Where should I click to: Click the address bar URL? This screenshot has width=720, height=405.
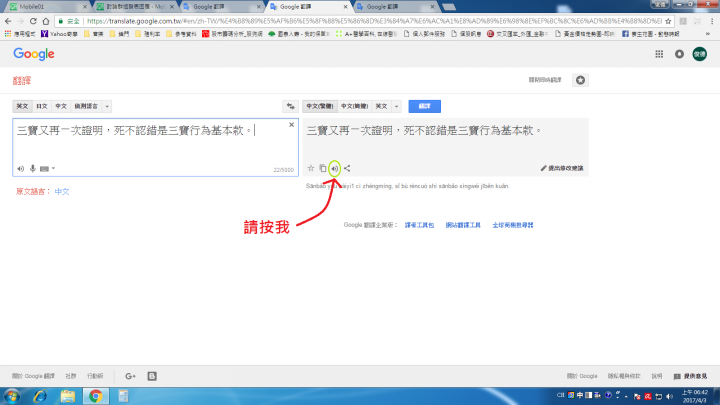373,21
